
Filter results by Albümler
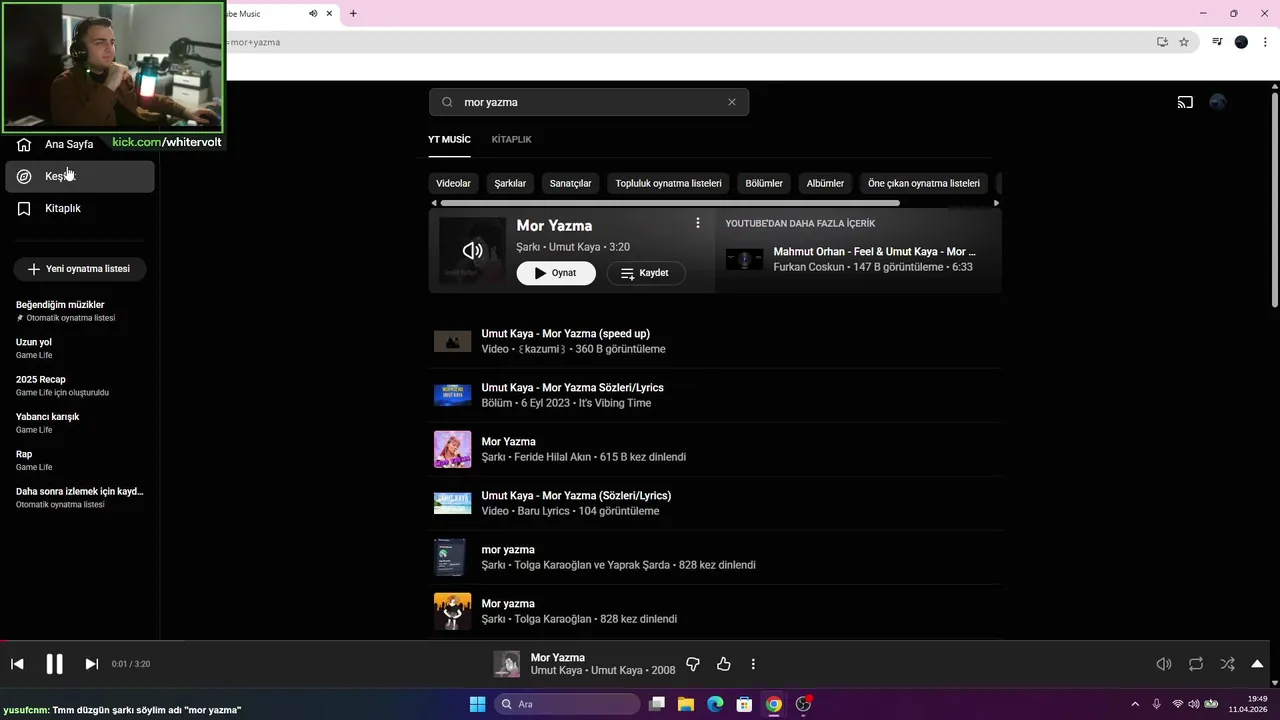[825, 183]
